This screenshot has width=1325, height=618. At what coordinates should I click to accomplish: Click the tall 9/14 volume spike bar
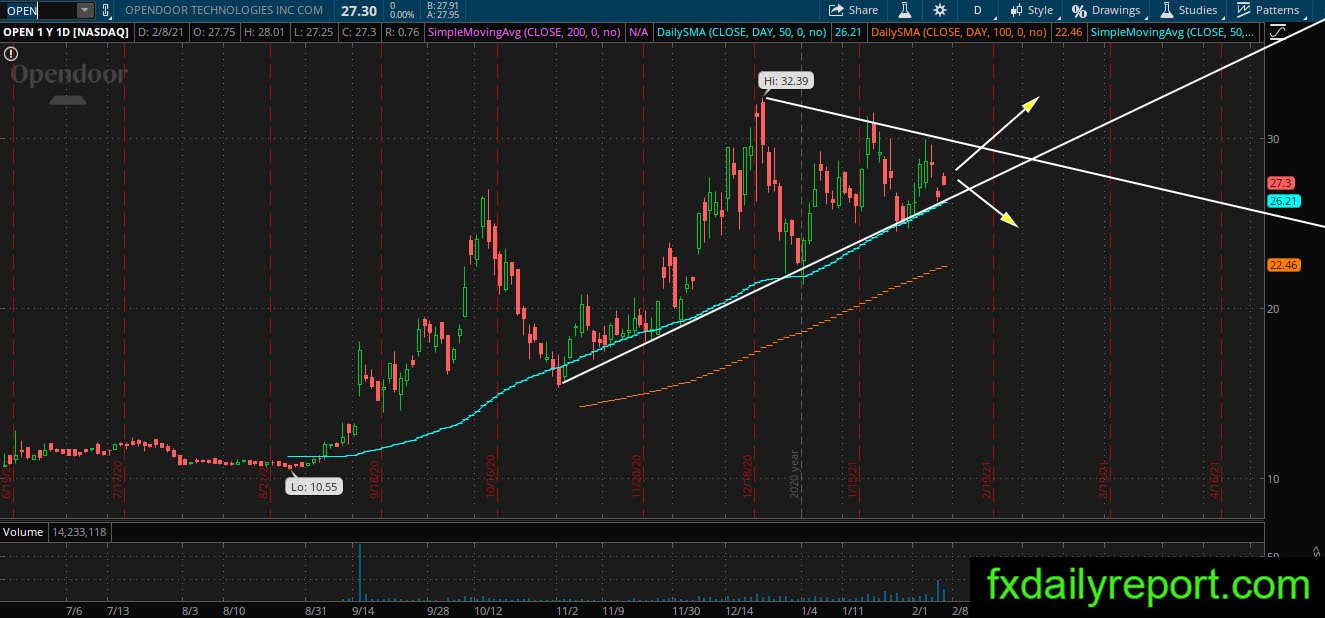pos(360,571)
